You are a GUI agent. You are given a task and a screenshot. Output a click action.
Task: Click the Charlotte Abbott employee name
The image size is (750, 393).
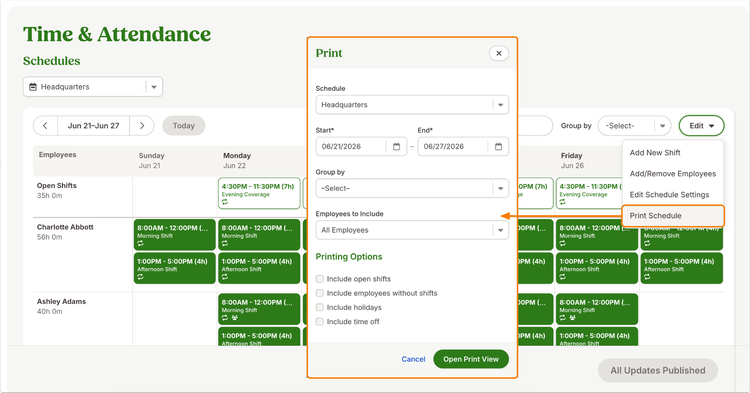[x=65, y=227]
